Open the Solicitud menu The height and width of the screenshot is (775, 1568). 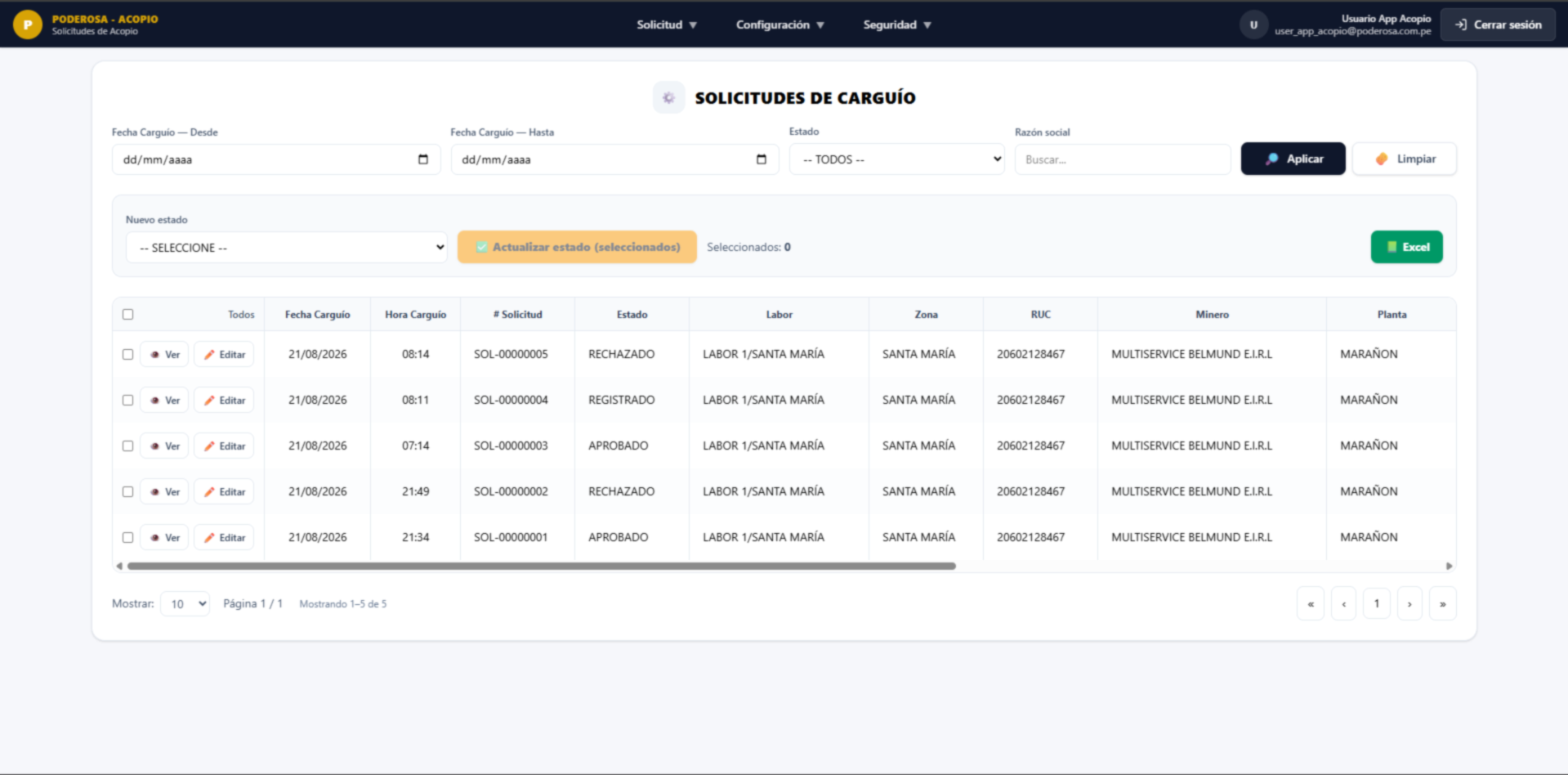[x=667, y=25]
